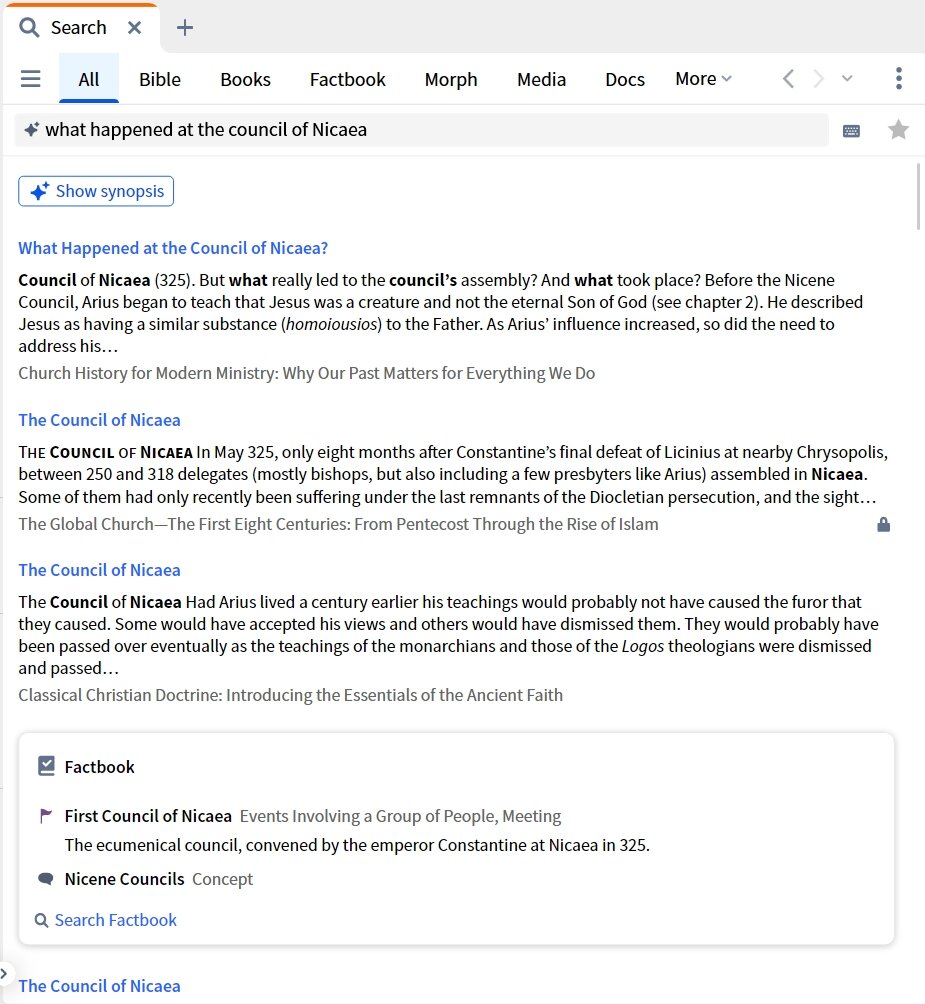This screenshot has width=925, height=1004.
Task: Click the back navigation arrow
Action: pos(789,78)
